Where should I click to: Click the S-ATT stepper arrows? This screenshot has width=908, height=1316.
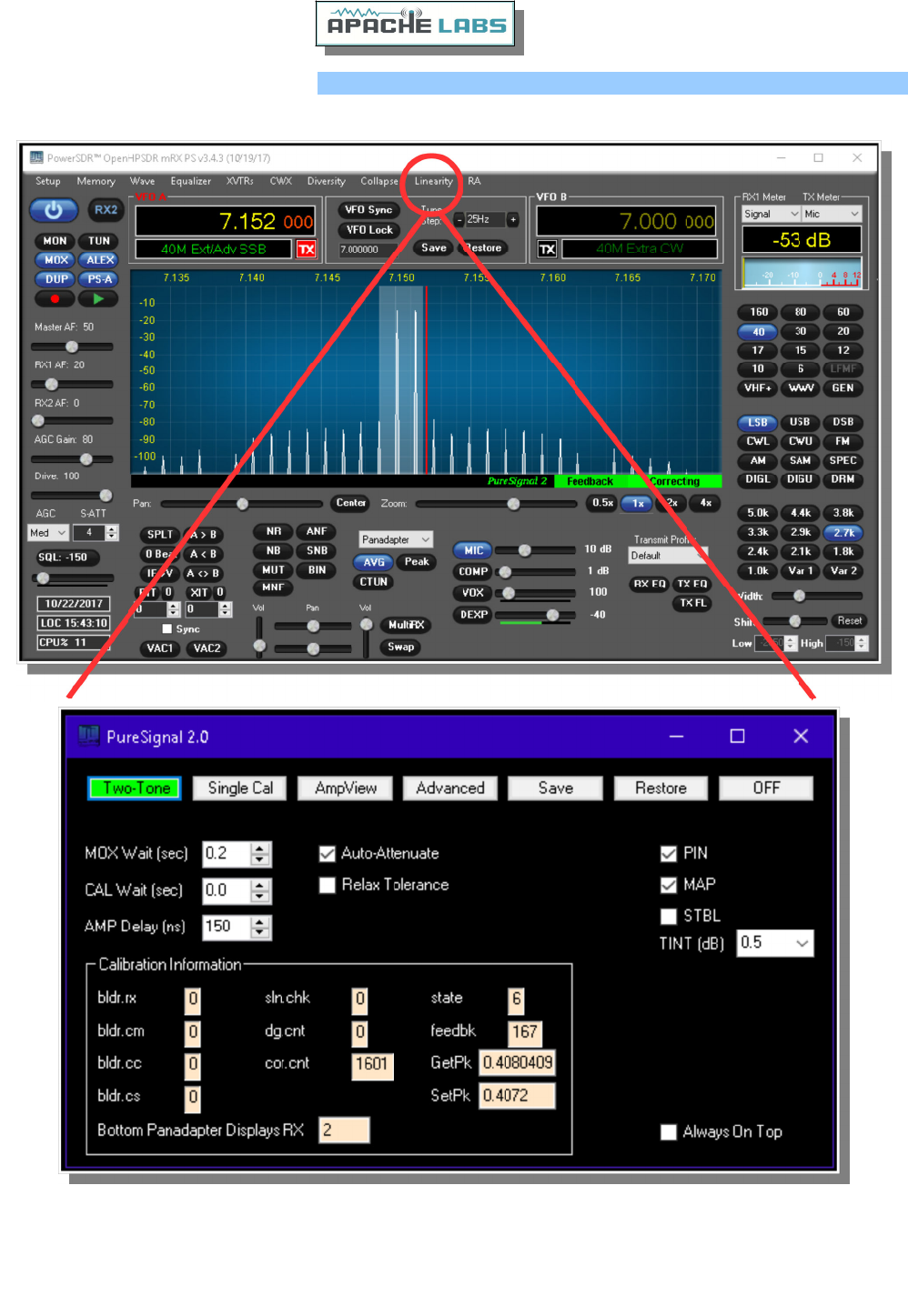(x=112, y=533)
